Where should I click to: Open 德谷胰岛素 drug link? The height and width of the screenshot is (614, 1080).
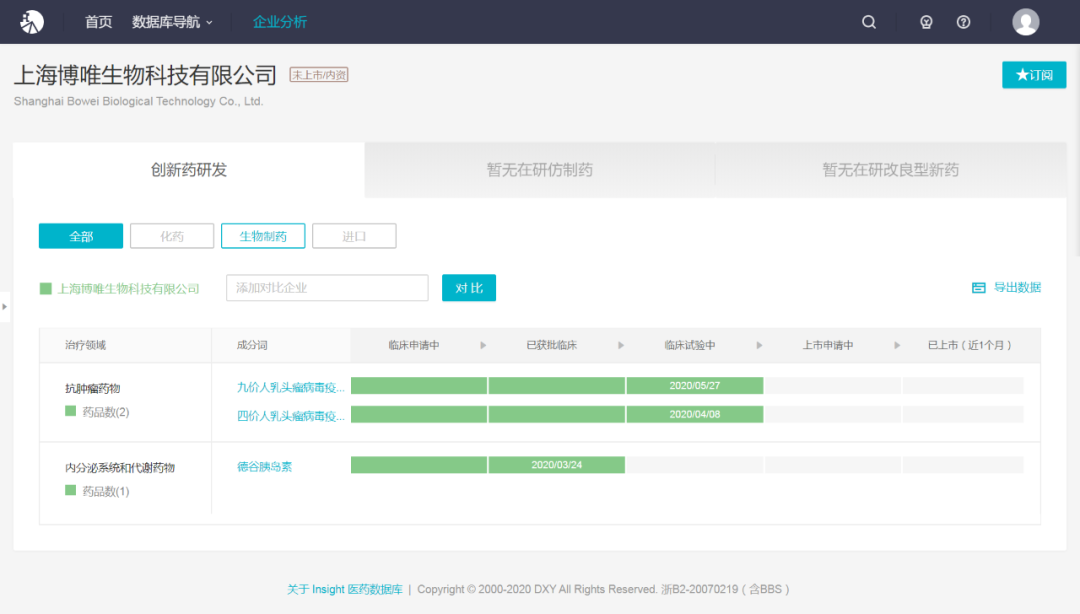[264, 467]
